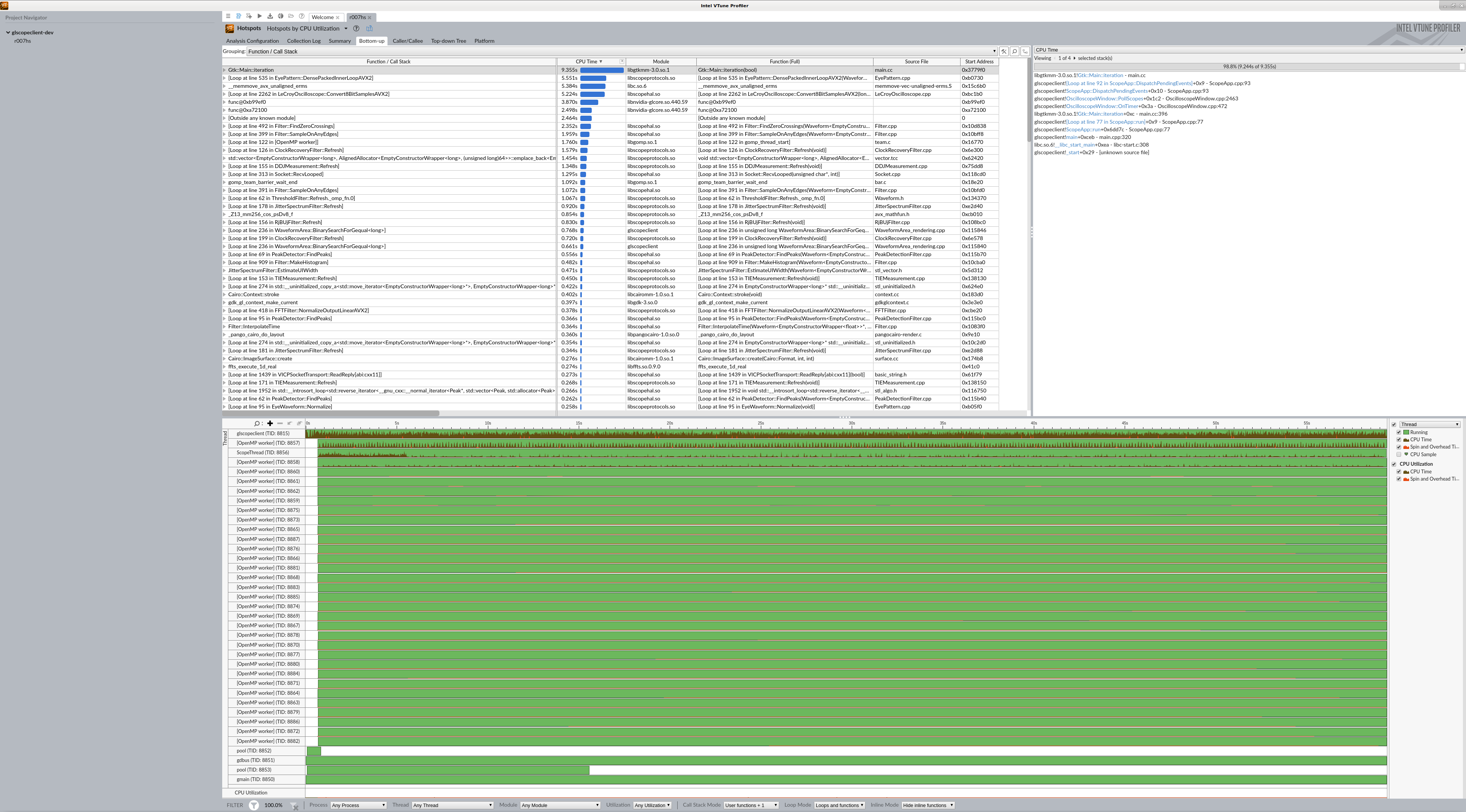Click the new analysis plus icon
This screenshot has height=812, width=1466.
[x=249, y=16]
